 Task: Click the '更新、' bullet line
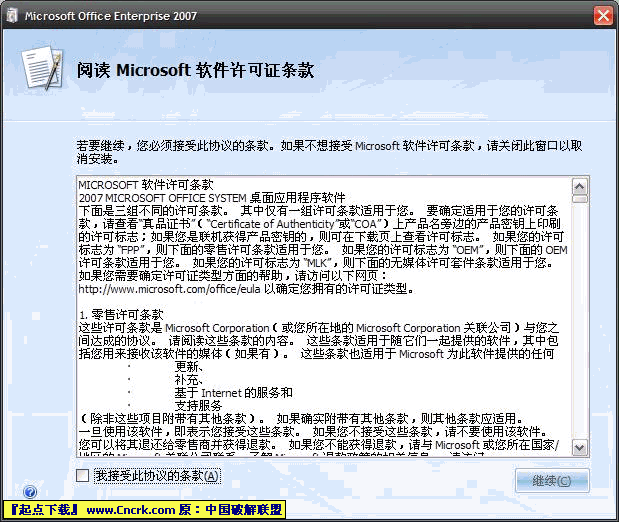coord(189,366)
